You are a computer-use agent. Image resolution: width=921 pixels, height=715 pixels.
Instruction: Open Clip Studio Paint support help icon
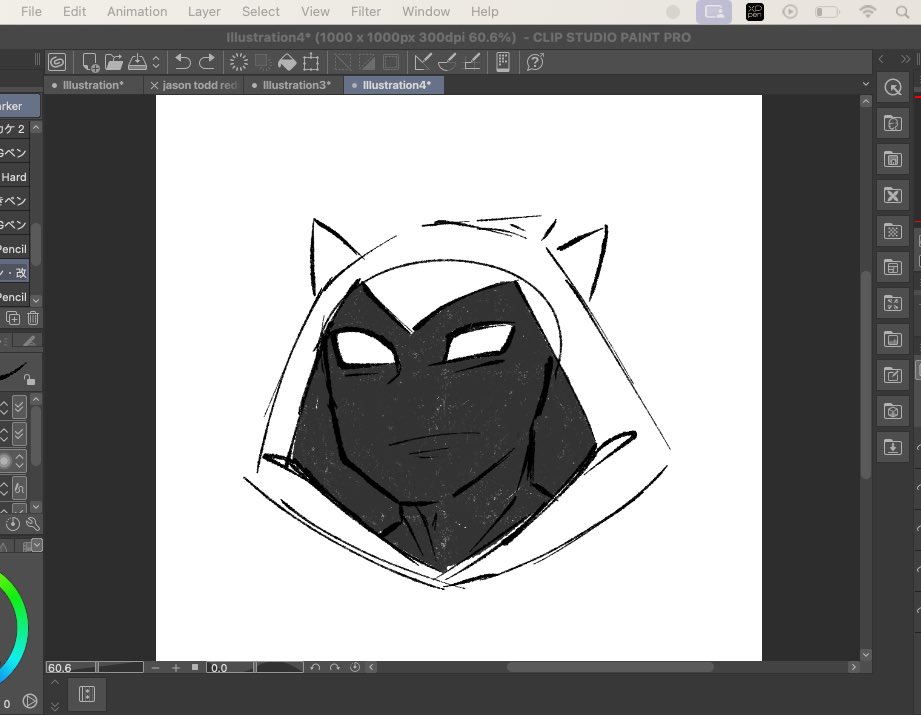pos(535,62)
